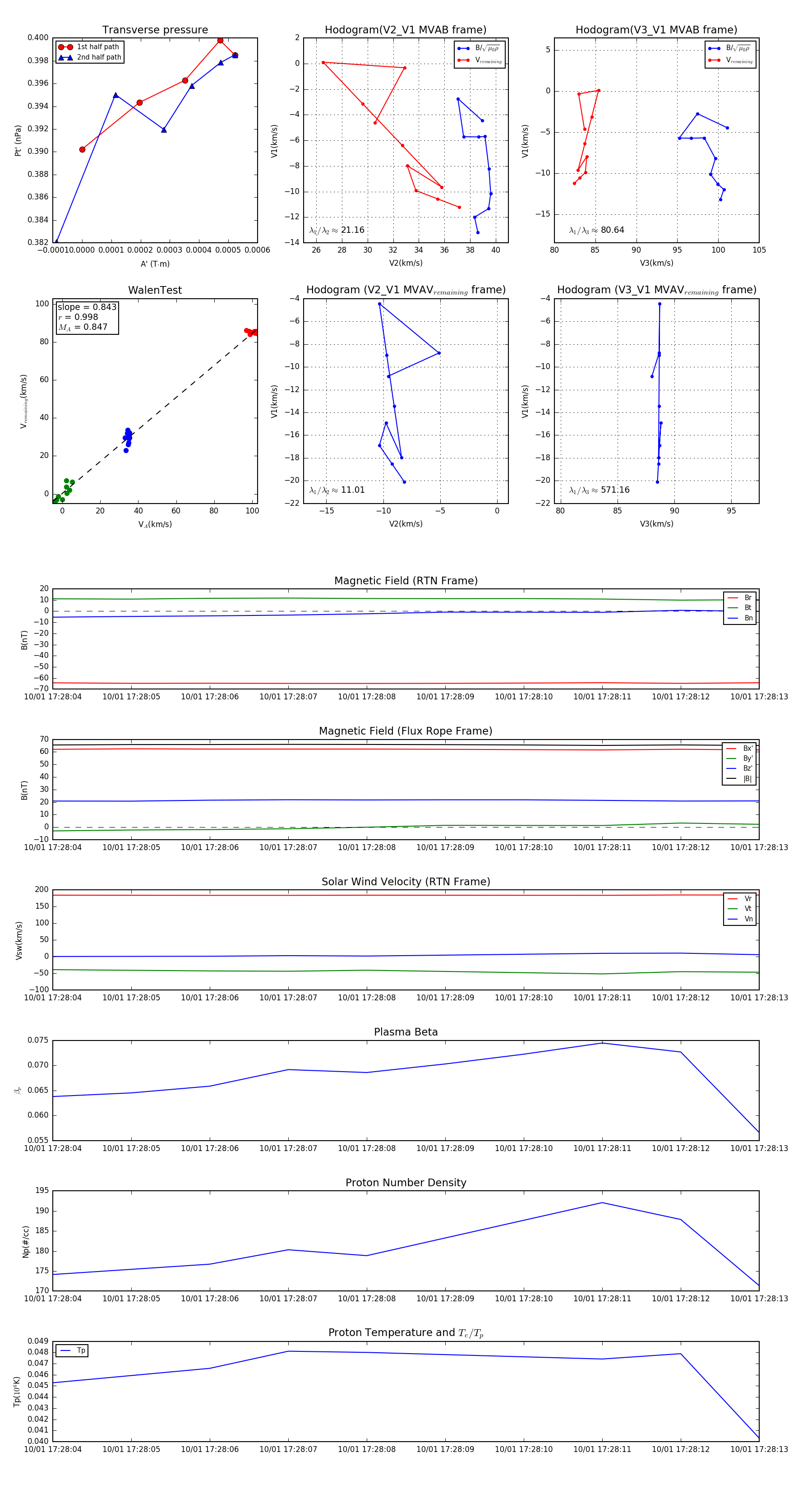Click the 'WalenTest' plot title
Screen dimensions: 812x1489
(155, 290)
